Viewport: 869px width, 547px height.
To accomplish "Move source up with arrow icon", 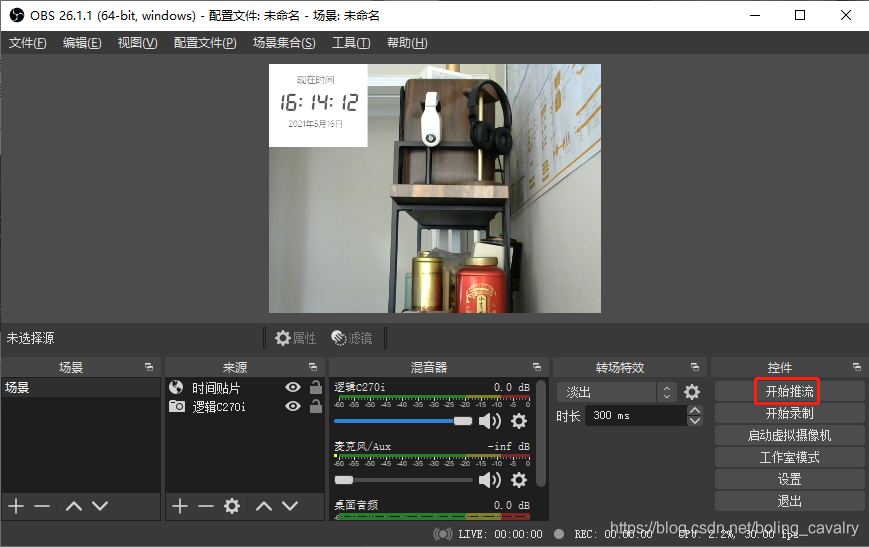I will pyautogui.click(x=264, y=506).
